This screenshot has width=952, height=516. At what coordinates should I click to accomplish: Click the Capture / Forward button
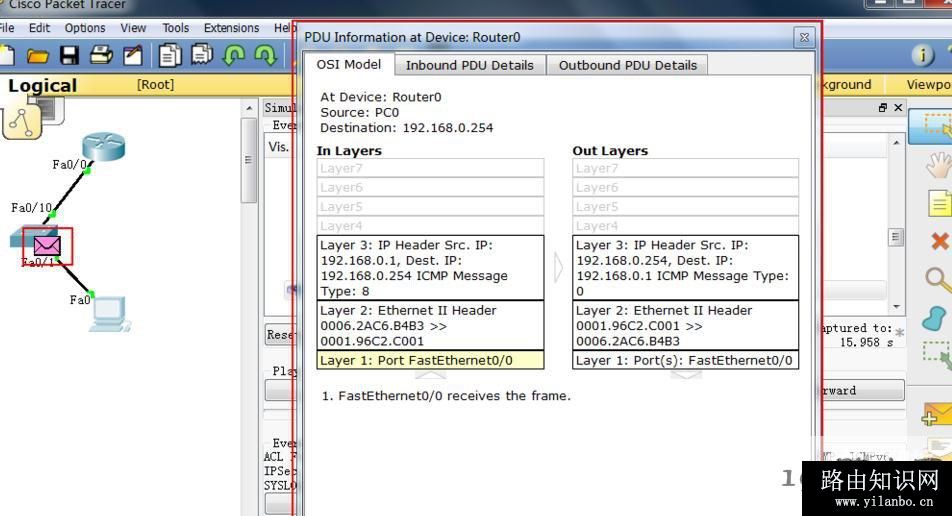pyautogui.click(x=863, y=390)
